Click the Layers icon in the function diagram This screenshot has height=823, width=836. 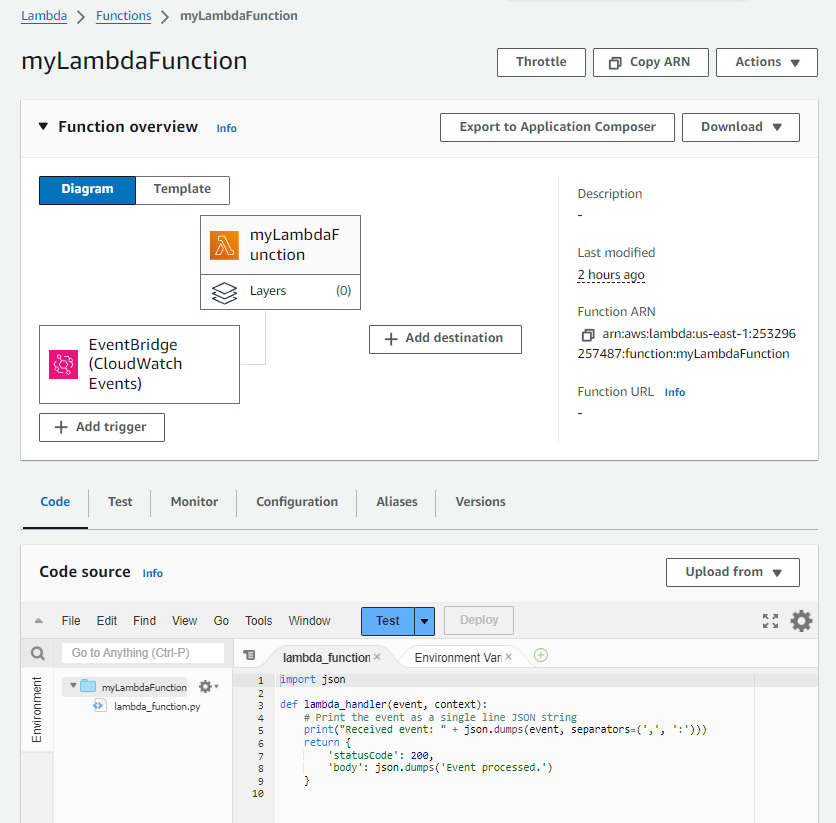click(x=224, y=290)
